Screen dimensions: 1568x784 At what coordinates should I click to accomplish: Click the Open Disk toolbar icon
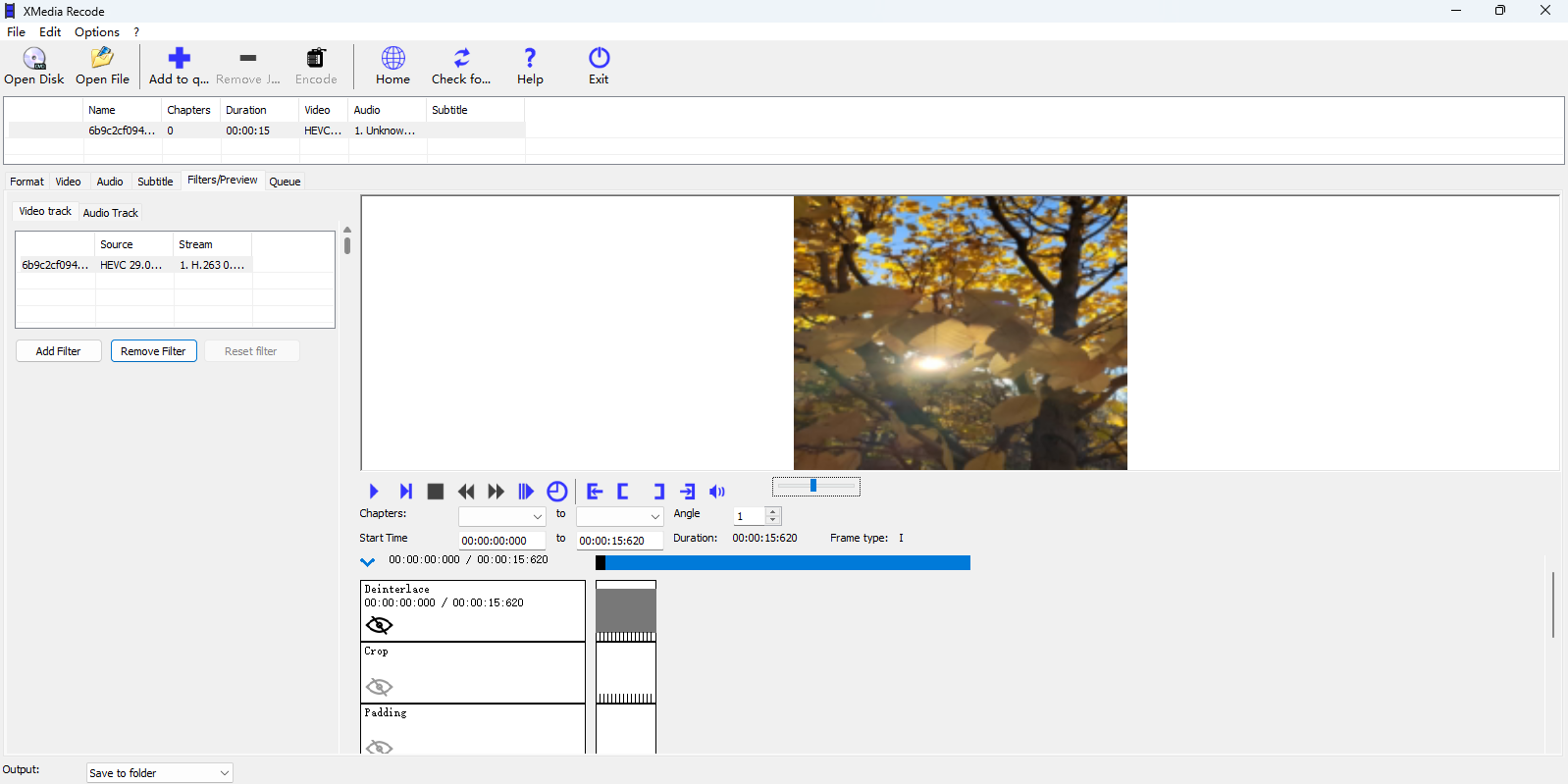[34, 59]
